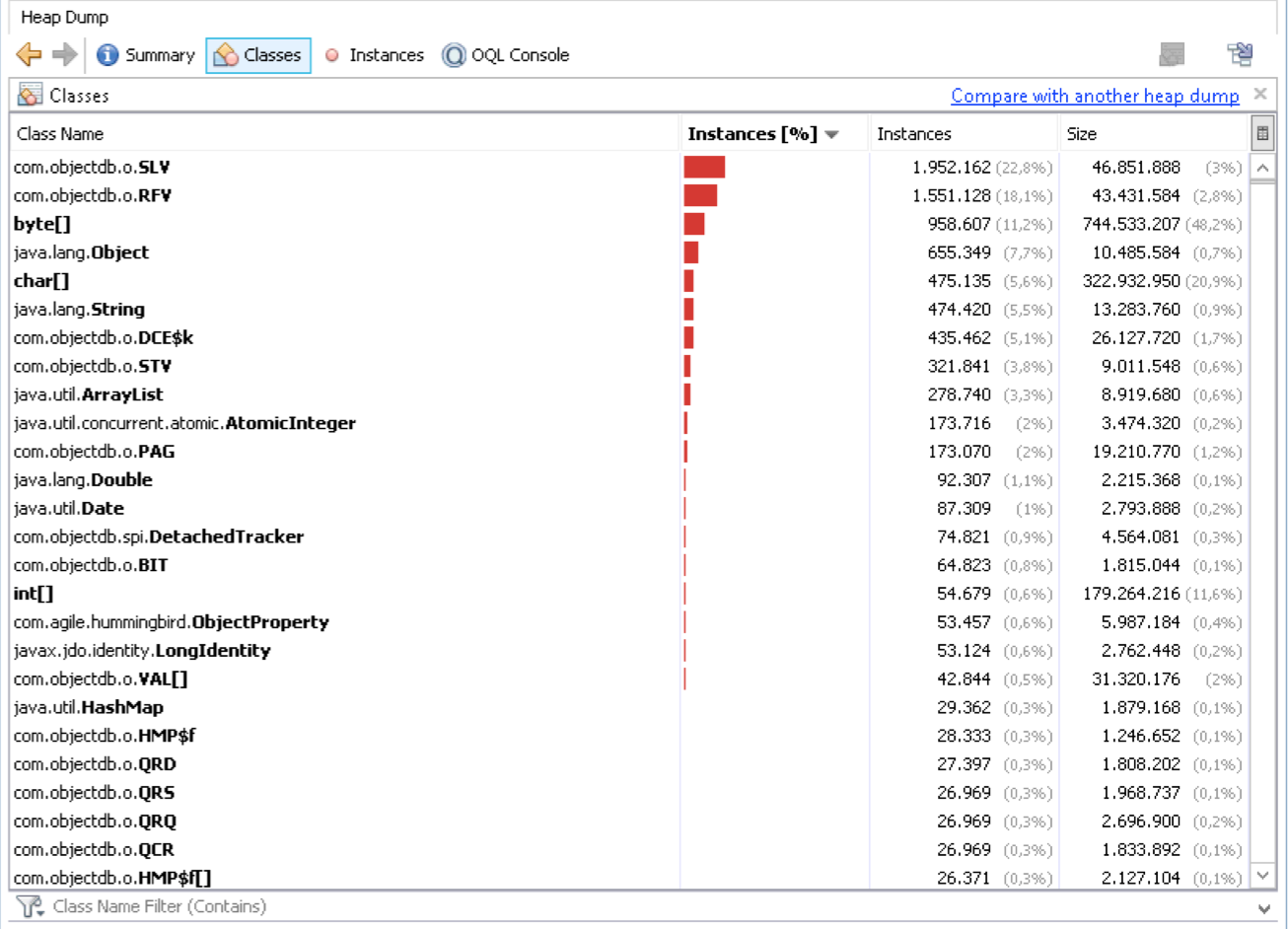1288x929 pixels.
Task: Click the scroll down arrow of the table
Action: pyautogui.click(x=1262, y=876)
